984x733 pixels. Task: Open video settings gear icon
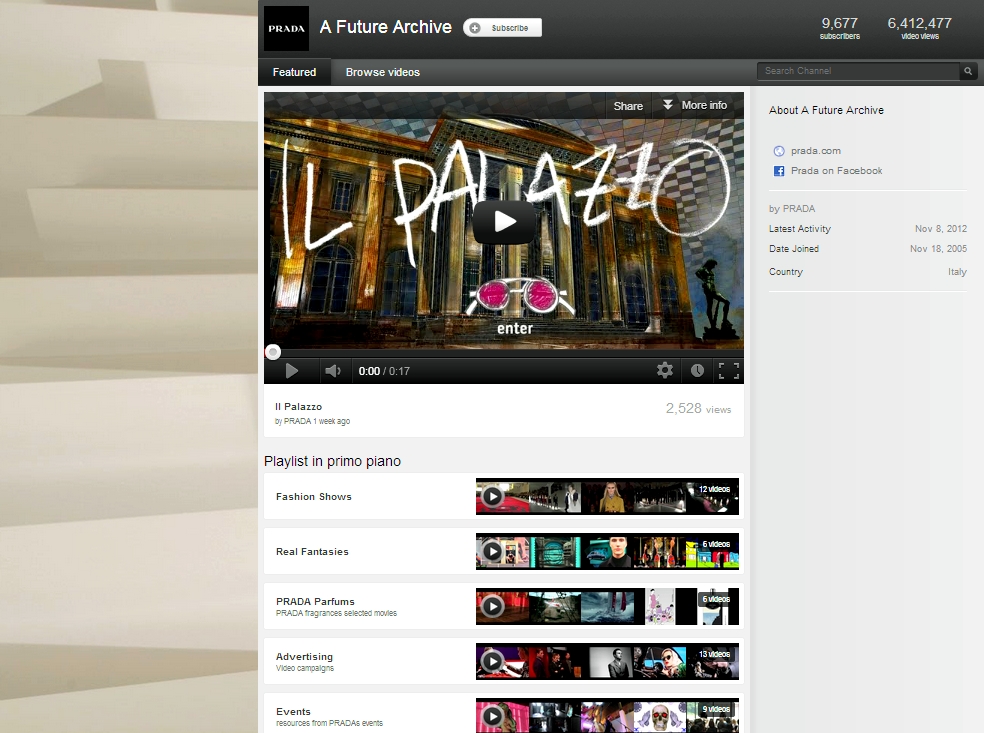[x=665, y=371]
